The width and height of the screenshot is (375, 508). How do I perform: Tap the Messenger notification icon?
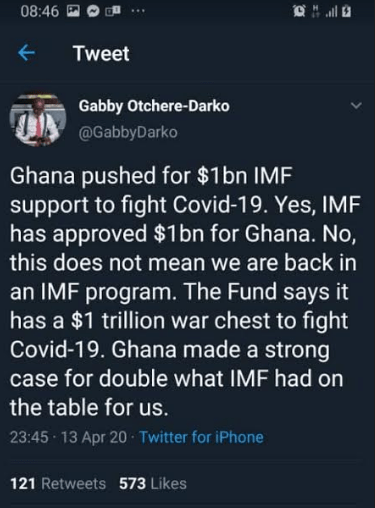tap(93, 12)
